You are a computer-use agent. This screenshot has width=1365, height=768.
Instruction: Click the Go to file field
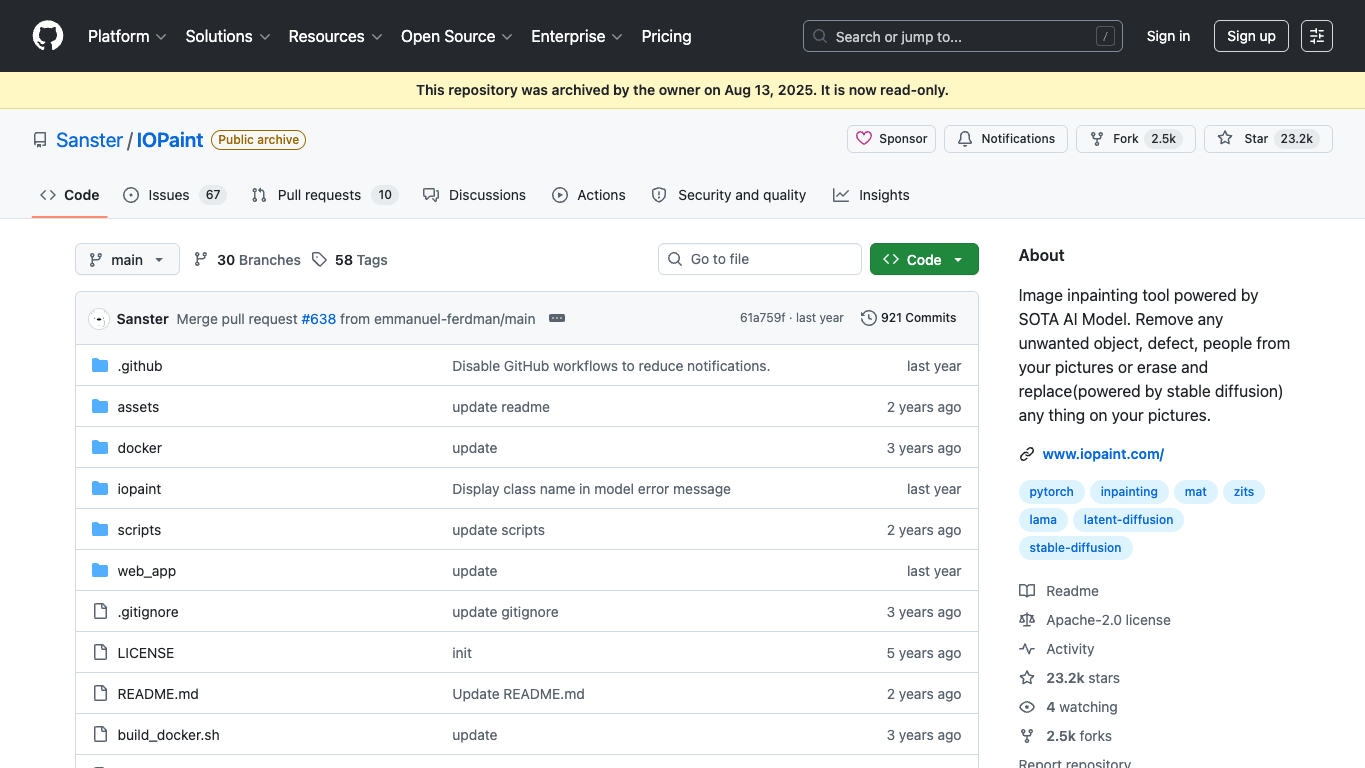click(759, 260)
